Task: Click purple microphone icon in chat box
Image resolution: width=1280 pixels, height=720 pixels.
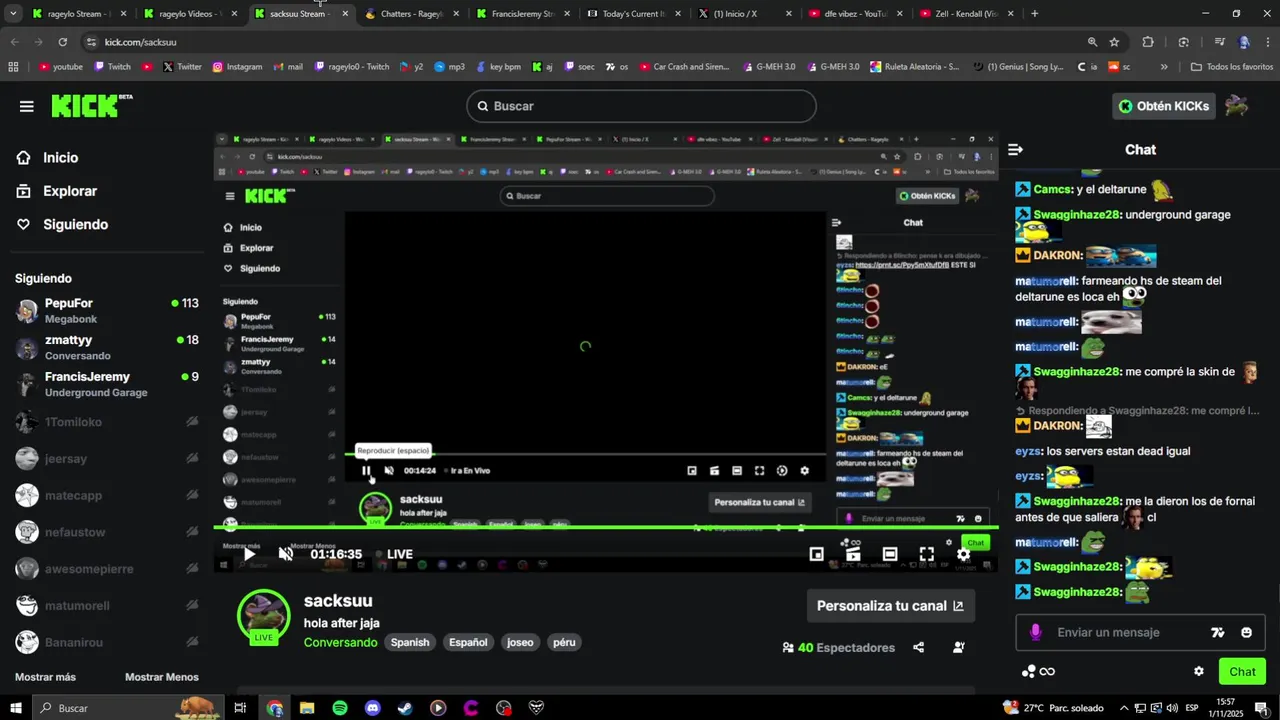Action: [x=1035, y=632]
